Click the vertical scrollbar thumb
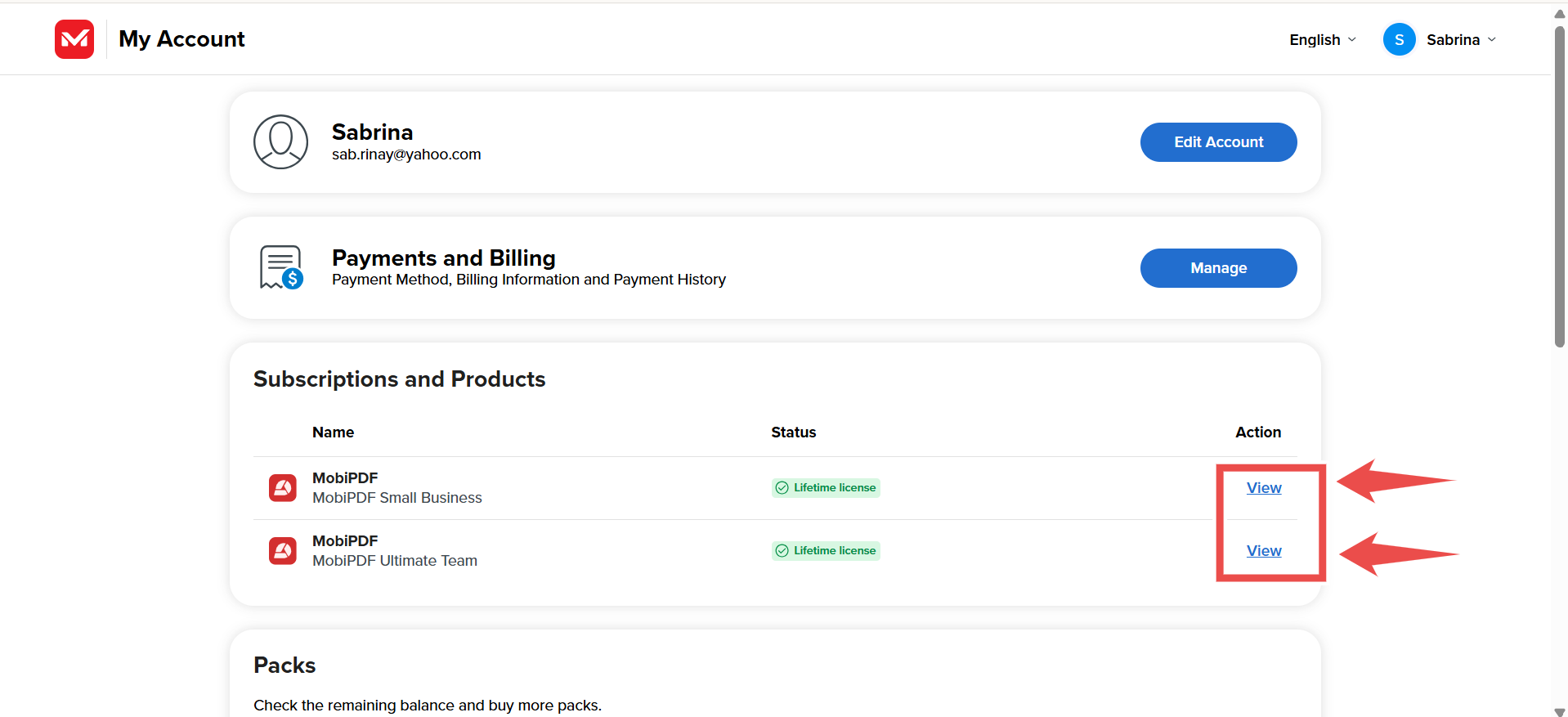 point(1559,186)
